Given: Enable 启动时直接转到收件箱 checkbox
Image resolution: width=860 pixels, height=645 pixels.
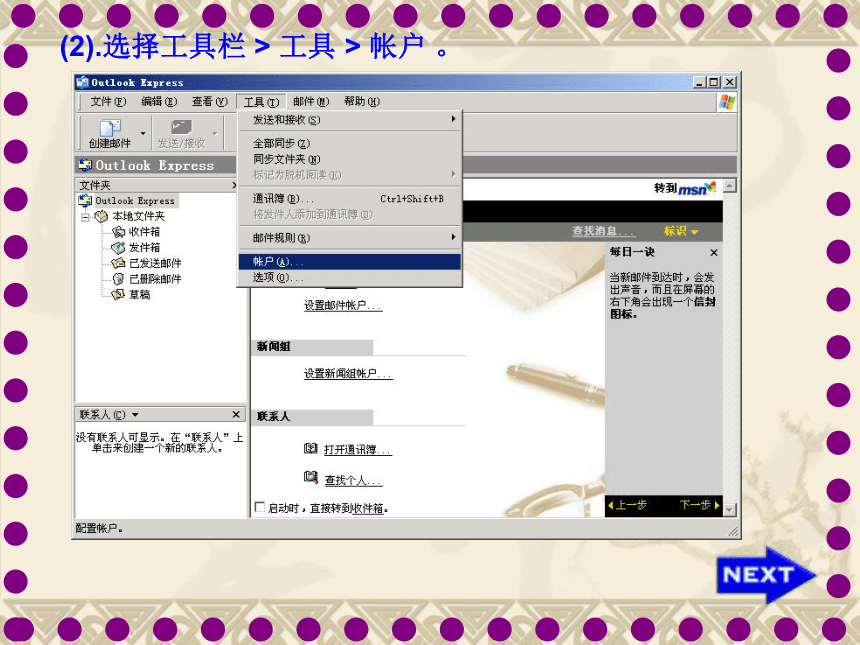Looking at the screenshot, I should pos(260,507).
